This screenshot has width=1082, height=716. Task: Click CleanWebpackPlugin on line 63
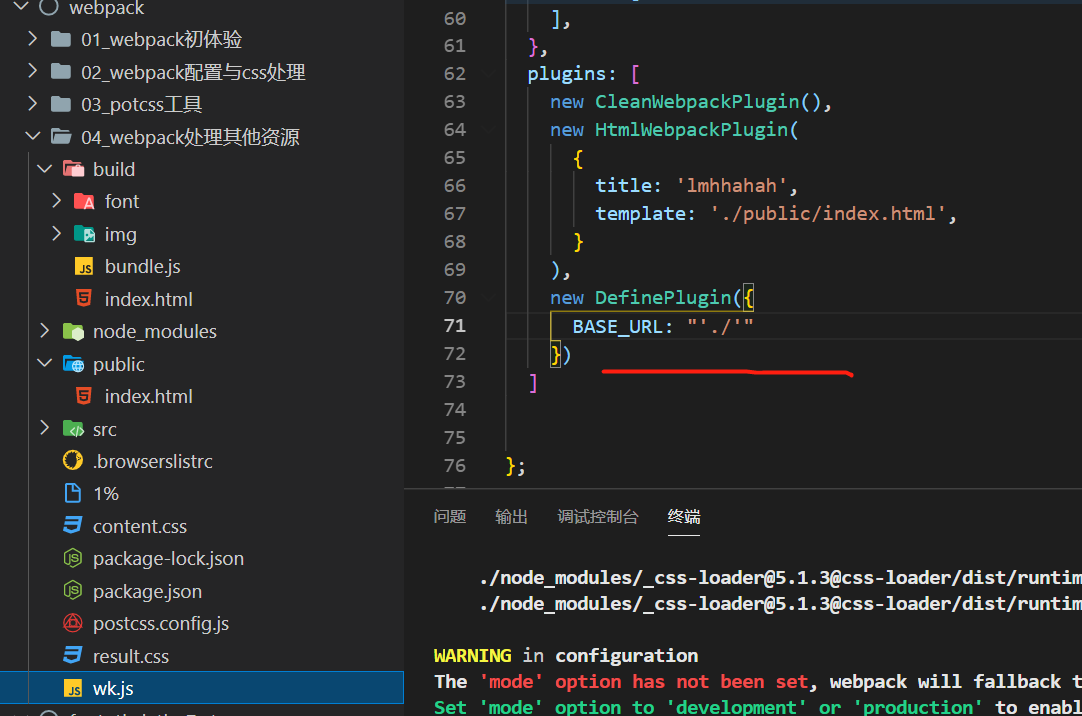(x=697, y=101)
